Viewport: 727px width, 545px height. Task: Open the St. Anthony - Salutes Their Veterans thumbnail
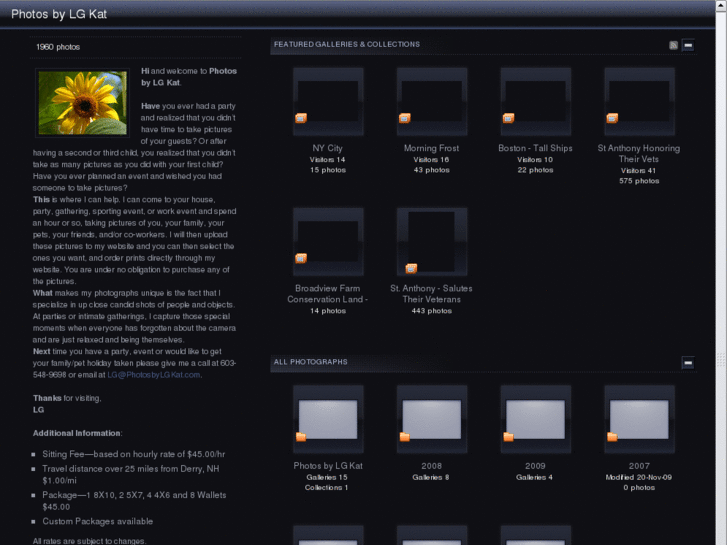point(432,241)
